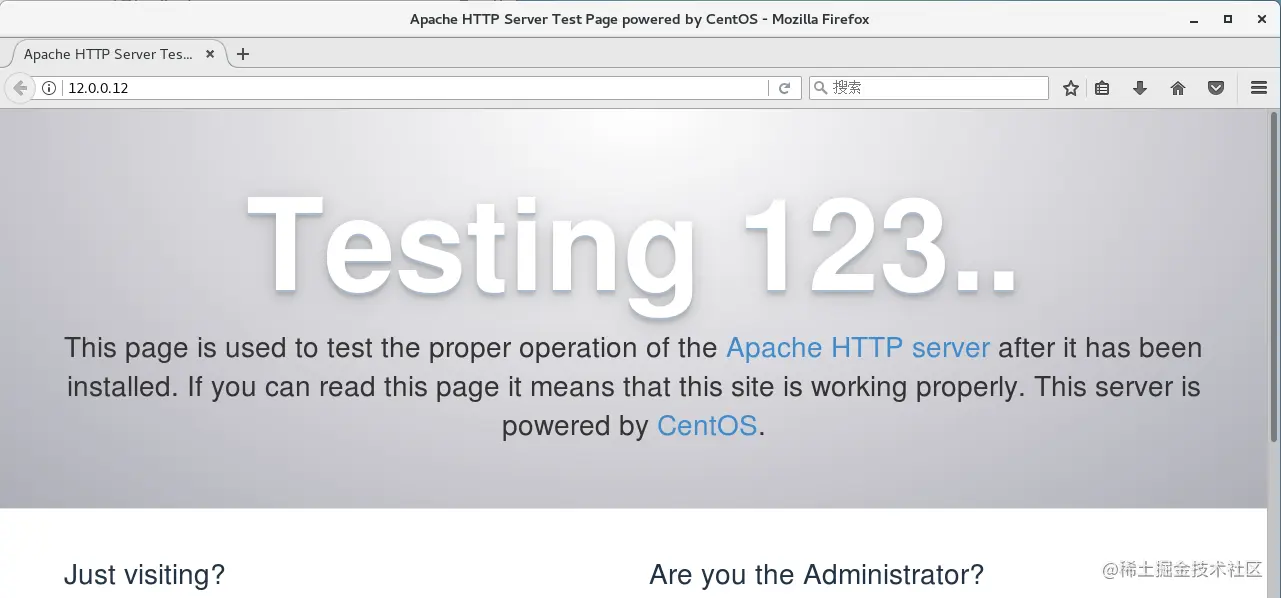Image resolution: width=1281 pixels, height=598 pixels.
Task: Click the back navigation arrow
Action: tap(20, 88)
